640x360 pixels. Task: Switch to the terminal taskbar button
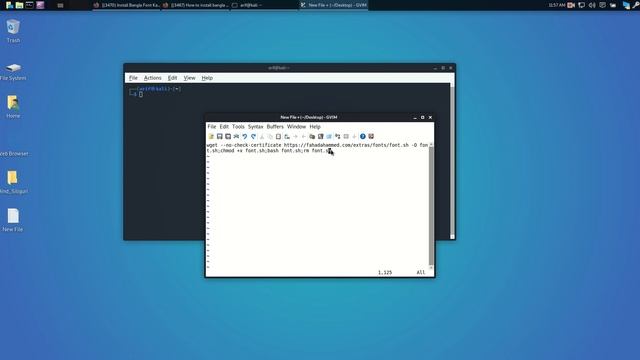pyautogui.click(x=264, y=5)
